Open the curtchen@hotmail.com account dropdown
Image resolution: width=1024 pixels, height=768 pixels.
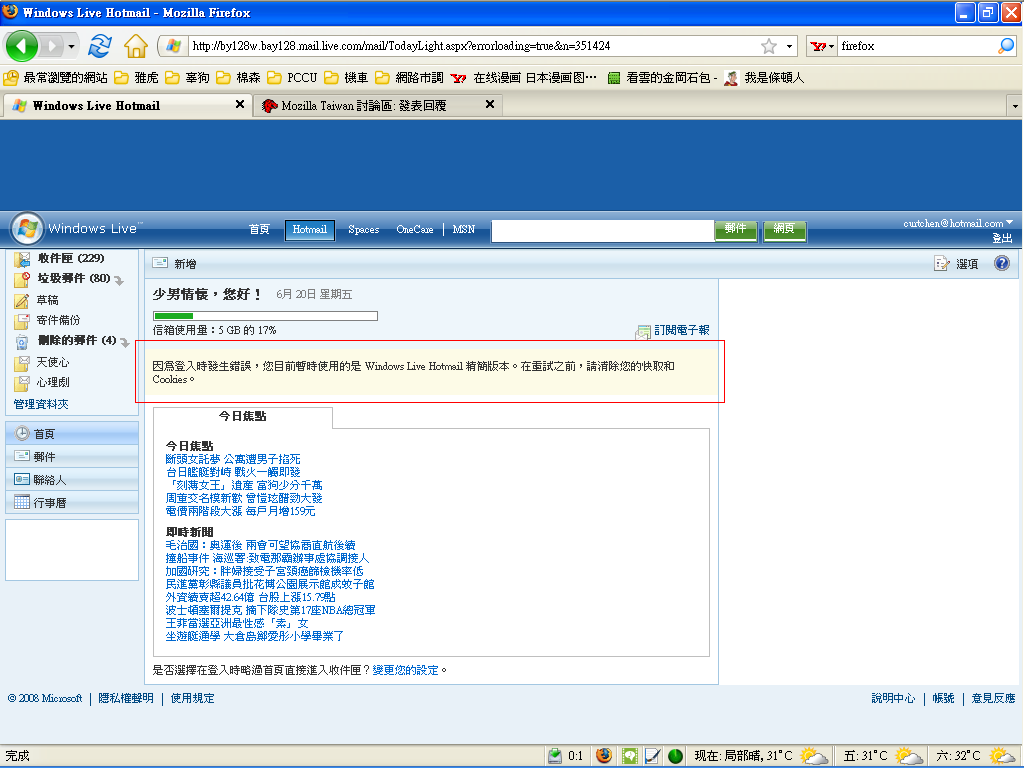click(958, 223)
